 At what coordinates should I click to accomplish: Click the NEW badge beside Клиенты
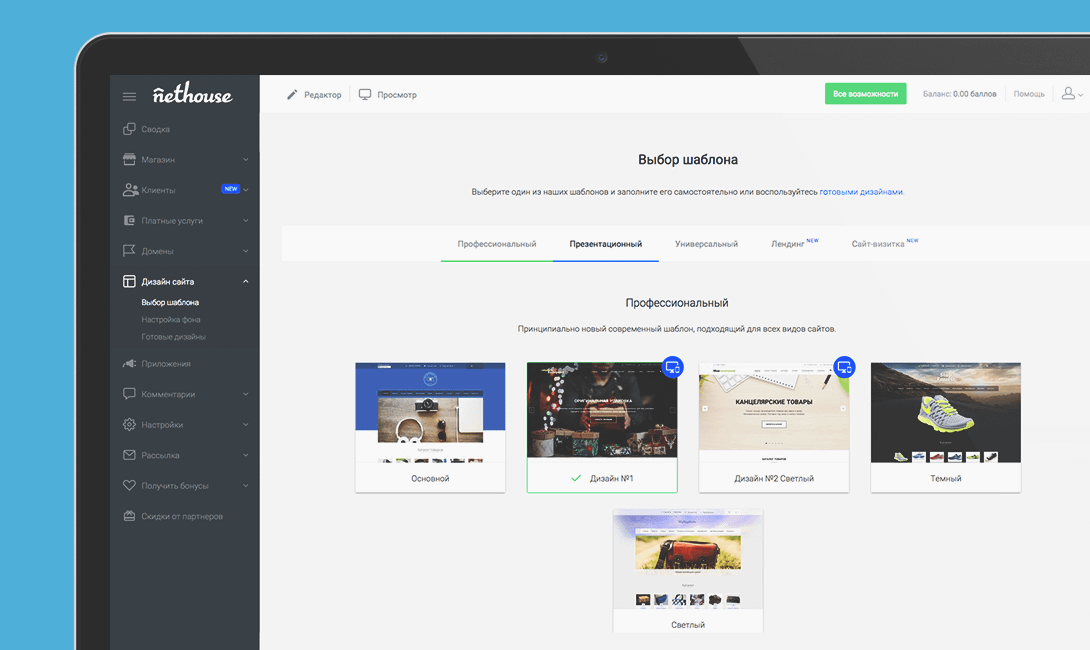230,189
